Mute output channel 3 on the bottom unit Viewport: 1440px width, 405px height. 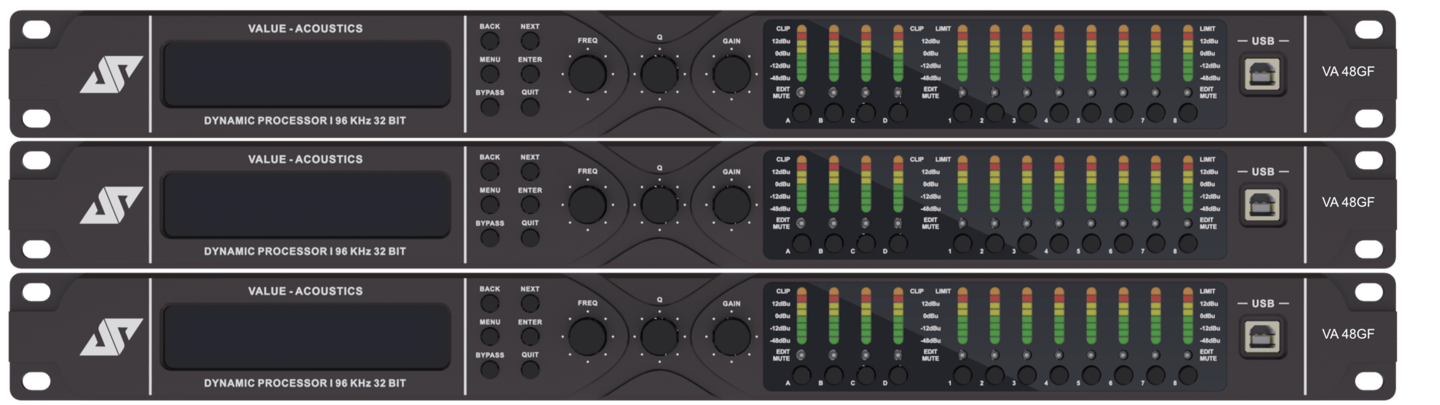(1027, 374)
